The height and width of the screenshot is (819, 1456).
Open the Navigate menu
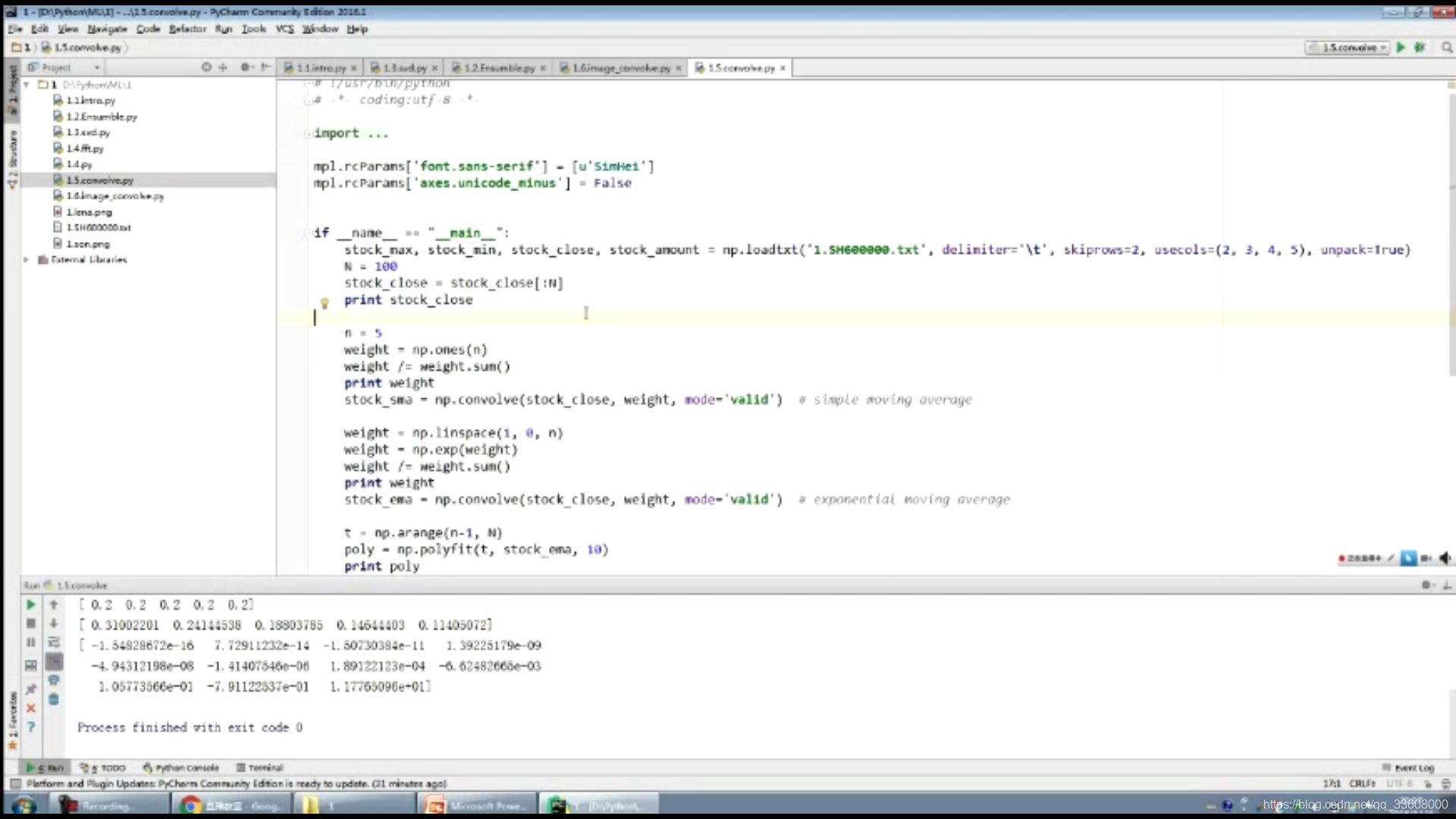tap(107, 29)
